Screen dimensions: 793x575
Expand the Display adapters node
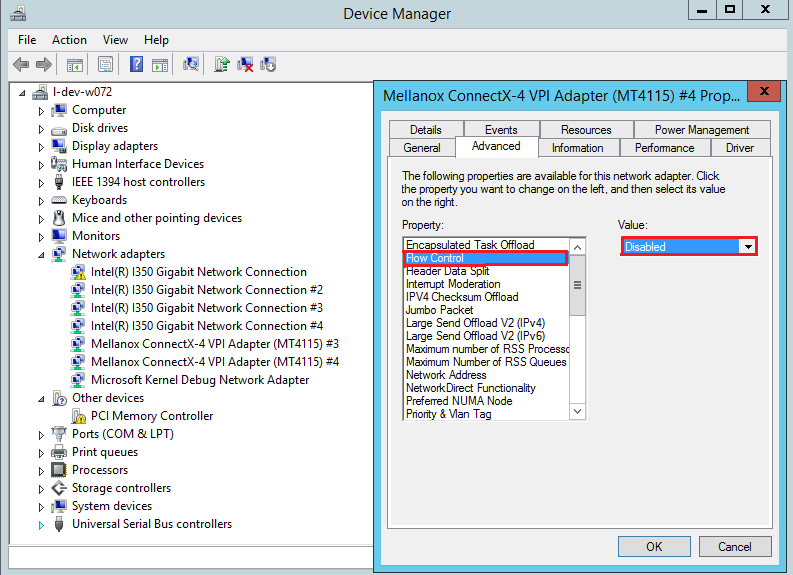(41, 147)
